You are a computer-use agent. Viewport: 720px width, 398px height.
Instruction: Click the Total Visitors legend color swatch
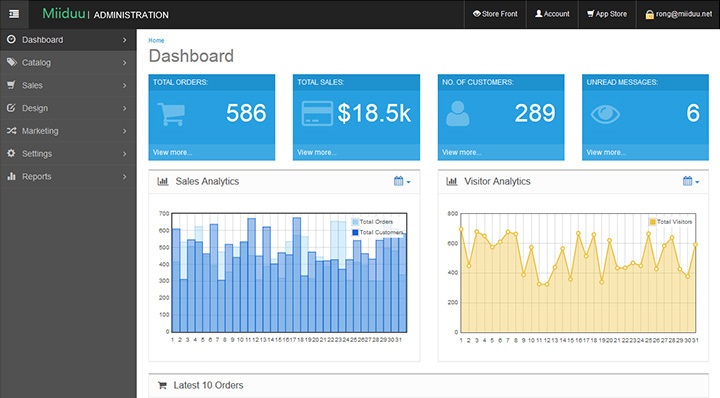pyautogui.click(x=652, y=222)
